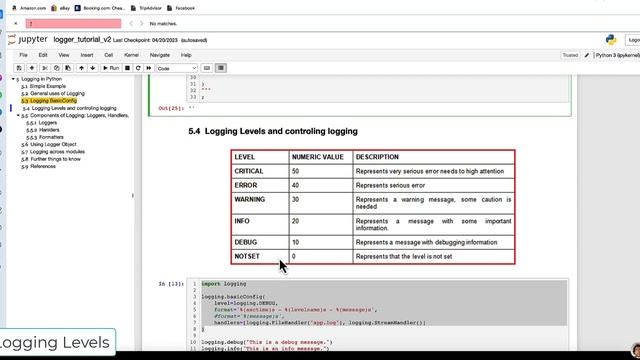
Task: Go to the next find match
Action: pos(141,24)
